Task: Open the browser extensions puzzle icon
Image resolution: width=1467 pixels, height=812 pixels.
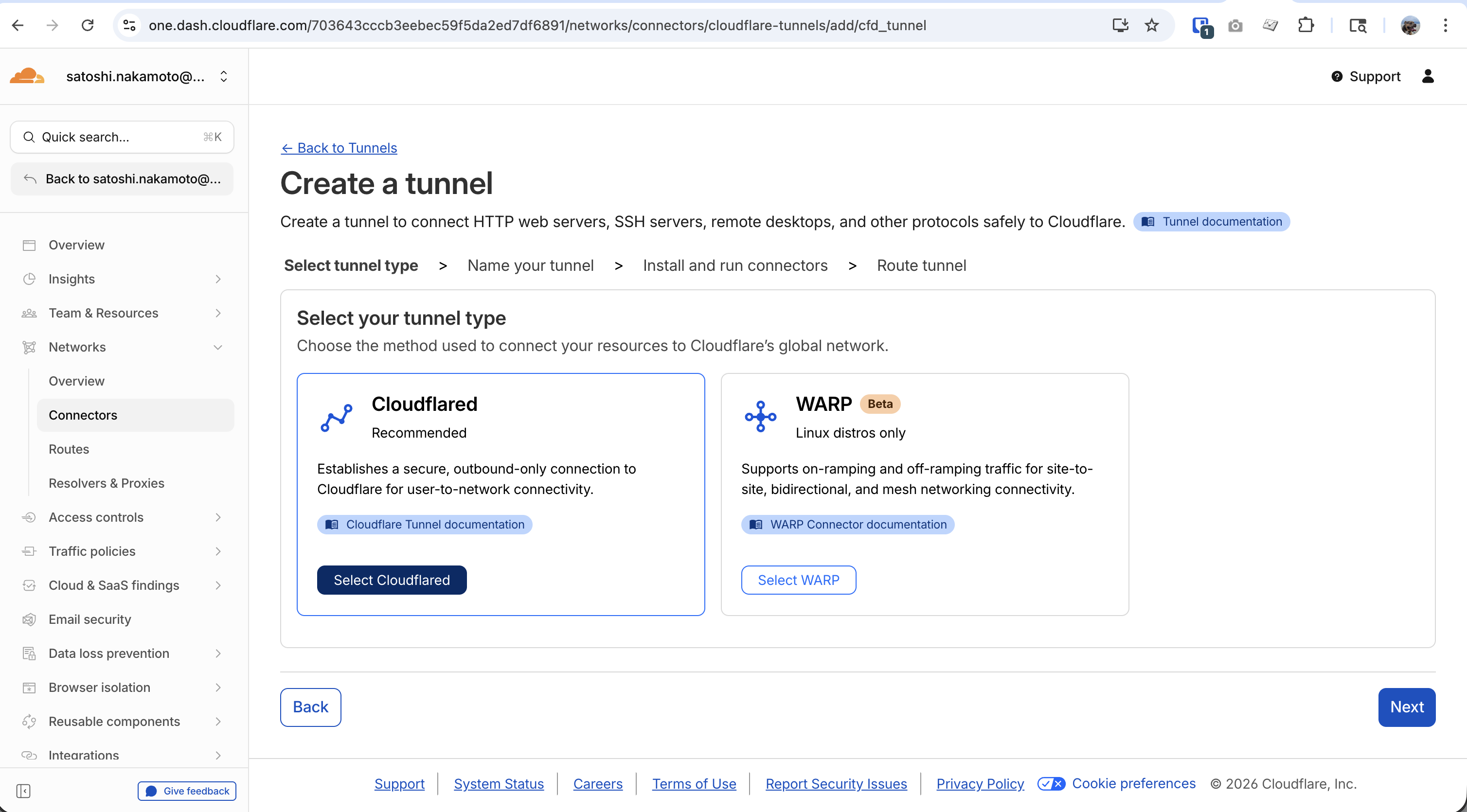Action: (x=1305, y=25)
